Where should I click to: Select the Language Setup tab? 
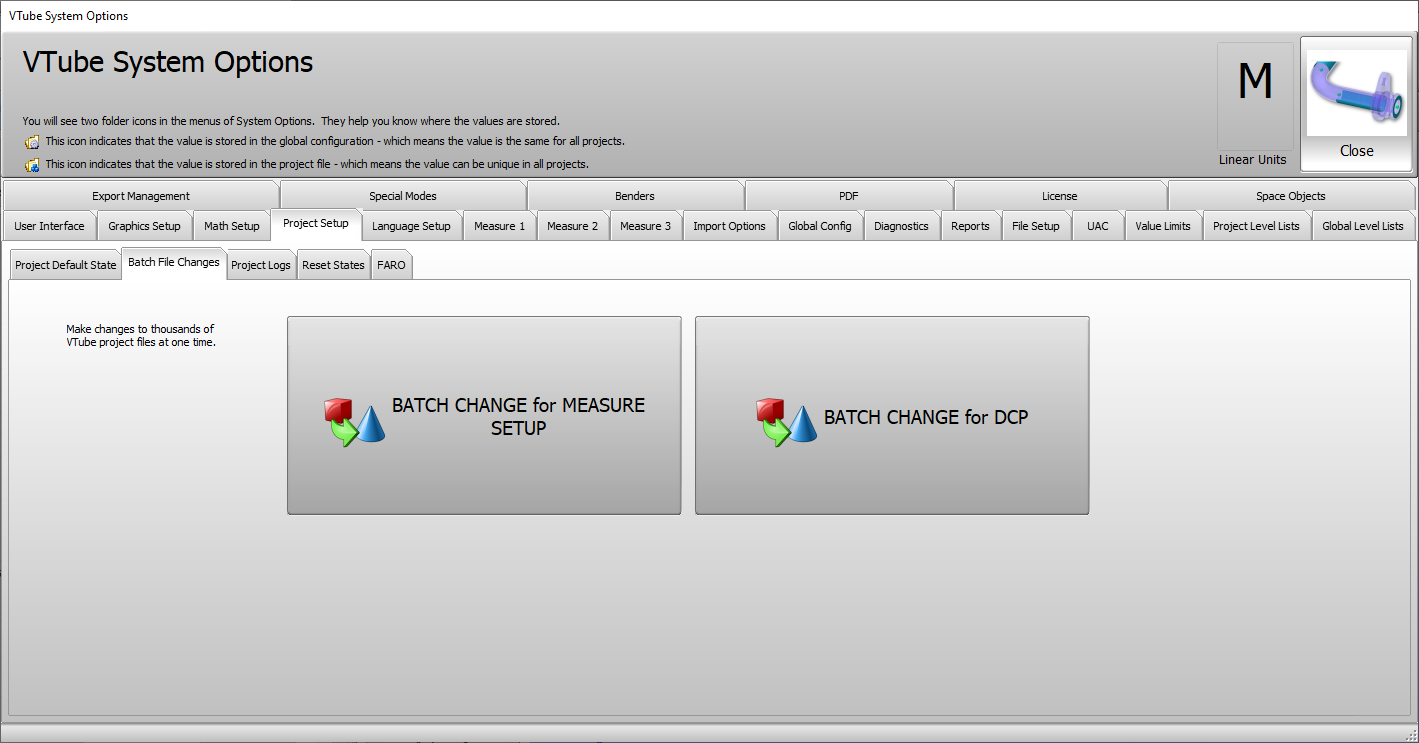click(411, 226)
